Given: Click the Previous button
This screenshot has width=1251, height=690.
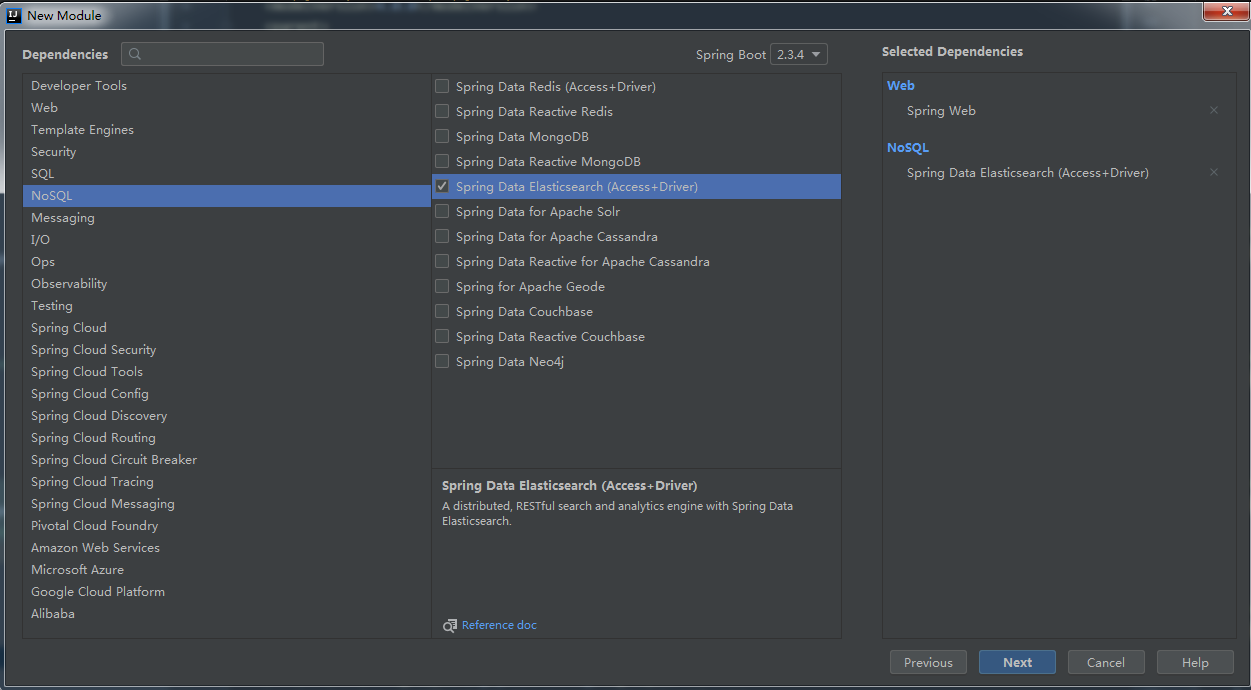Looking at the screenshot, I should (928, 662).
